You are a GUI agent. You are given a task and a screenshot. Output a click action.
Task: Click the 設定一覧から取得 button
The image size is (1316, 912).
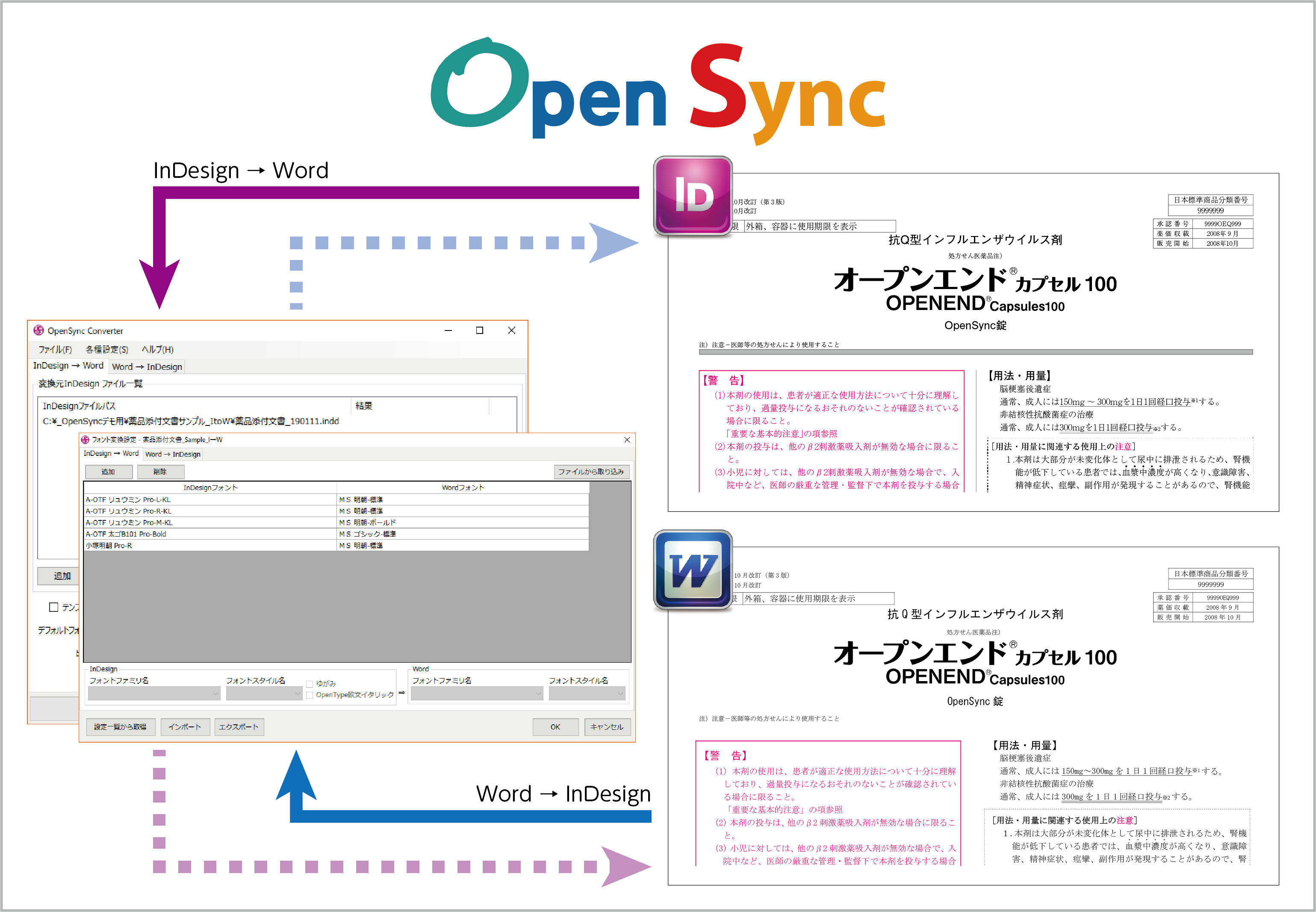point(120,727)
